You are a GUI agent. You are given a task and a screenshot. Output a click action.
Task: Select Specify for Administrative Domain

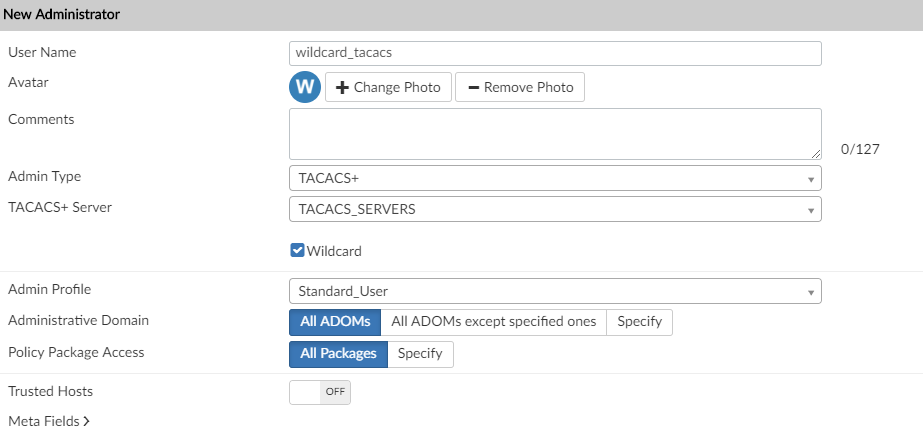tap(639, 322)
